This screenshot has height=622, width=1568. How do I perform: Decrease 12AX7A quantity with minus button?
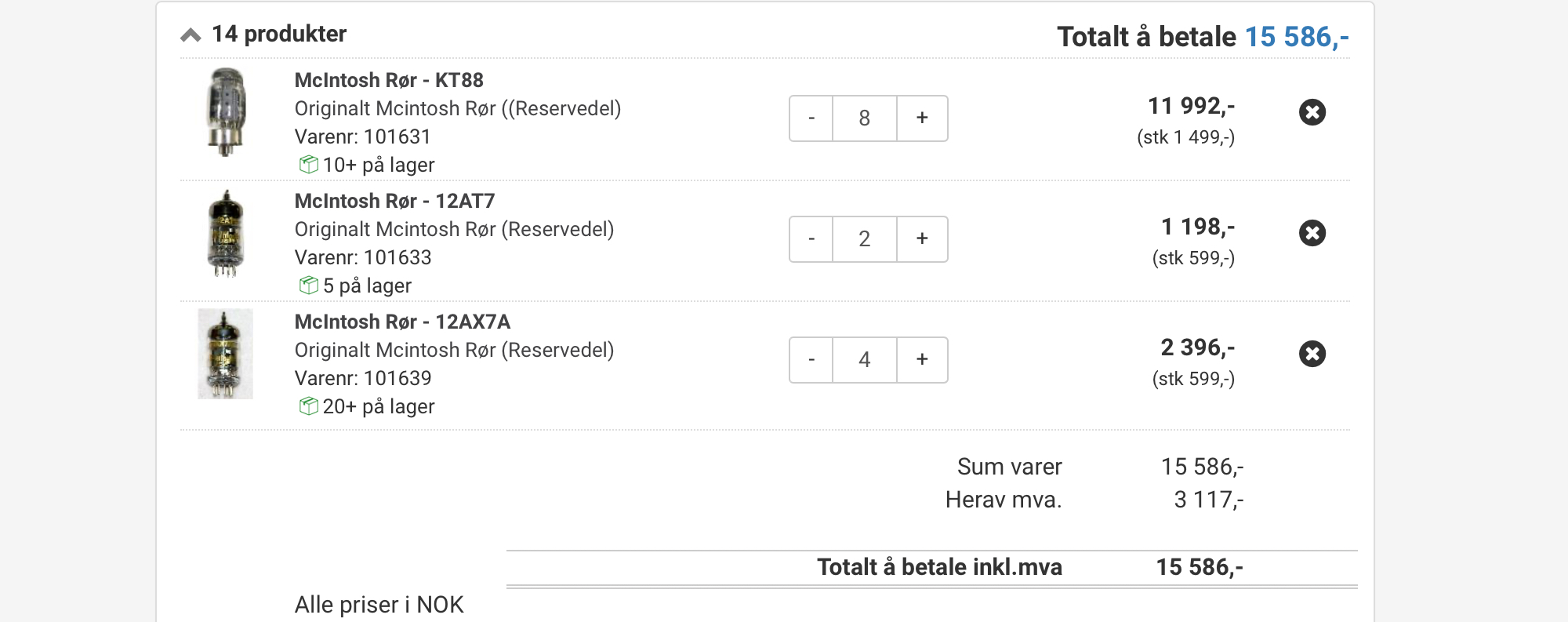811,360
